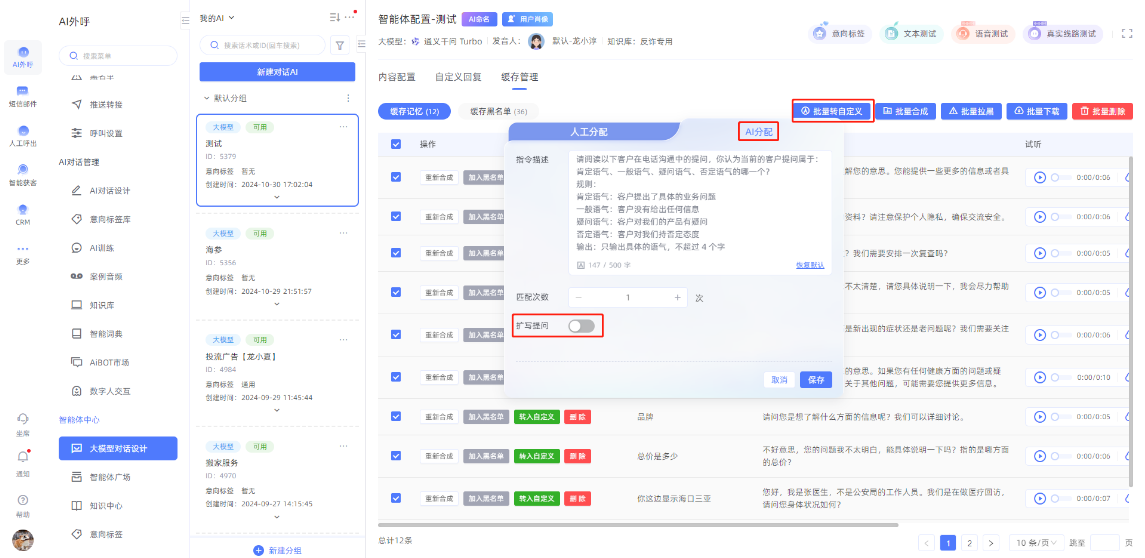The image size is (1145, 558).
Task: Switch to the 内容配置 tab
Action: click(x=397, y=77)
